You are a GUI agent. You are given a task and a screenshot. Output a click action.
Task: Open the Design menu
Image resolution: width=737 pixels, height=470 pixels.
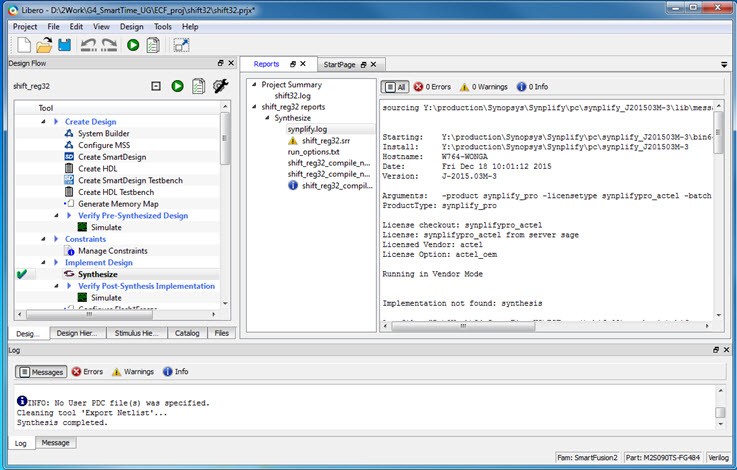coord(131,26)
